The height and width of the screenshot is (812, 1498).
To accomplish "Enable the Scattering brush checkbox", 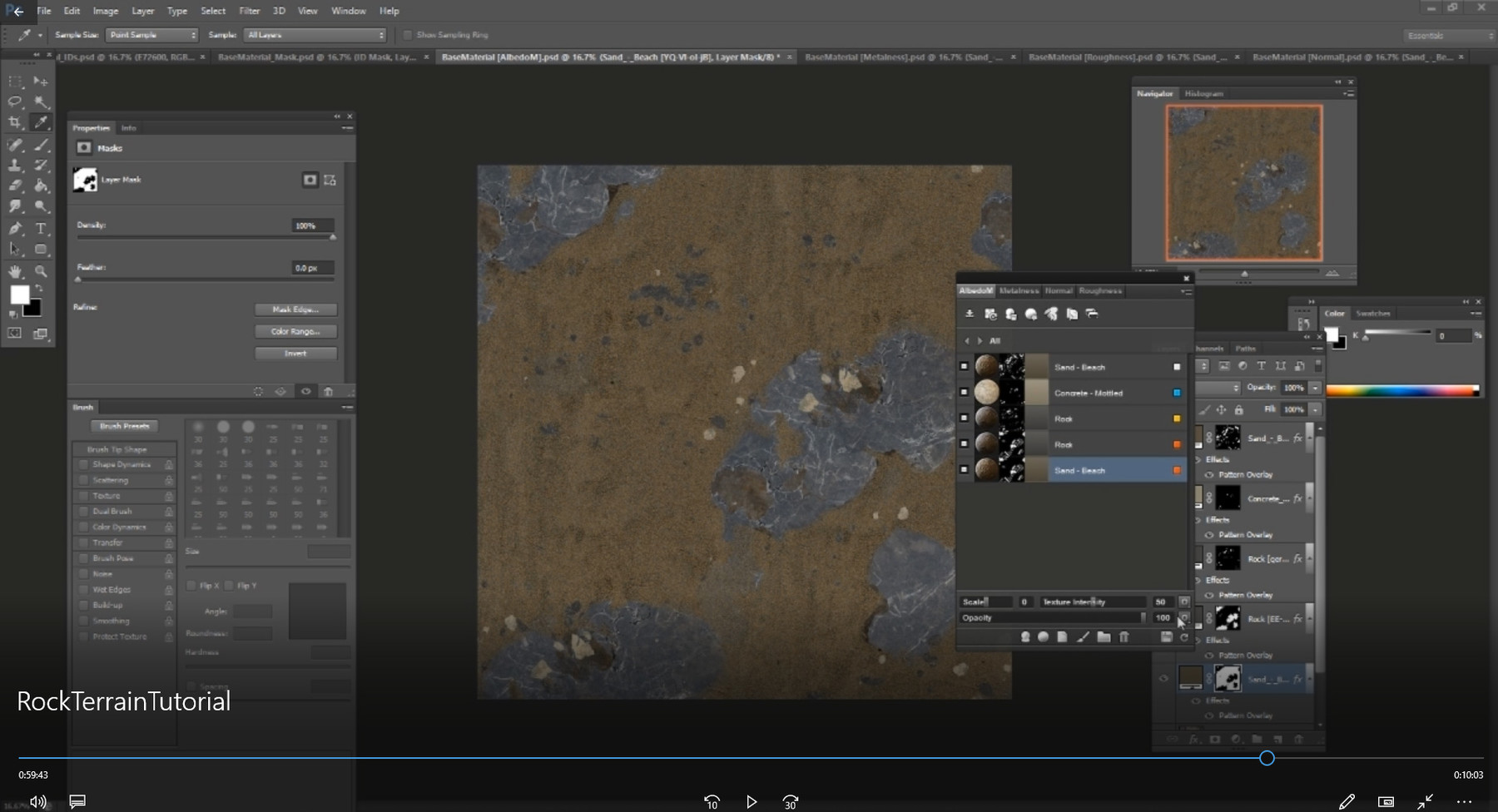I will (83, 480).
